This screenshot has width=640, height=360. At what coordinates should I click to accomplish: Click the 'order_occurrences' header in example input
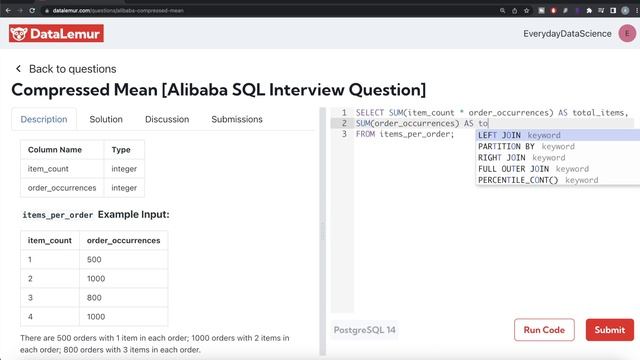tap(123, 240)
